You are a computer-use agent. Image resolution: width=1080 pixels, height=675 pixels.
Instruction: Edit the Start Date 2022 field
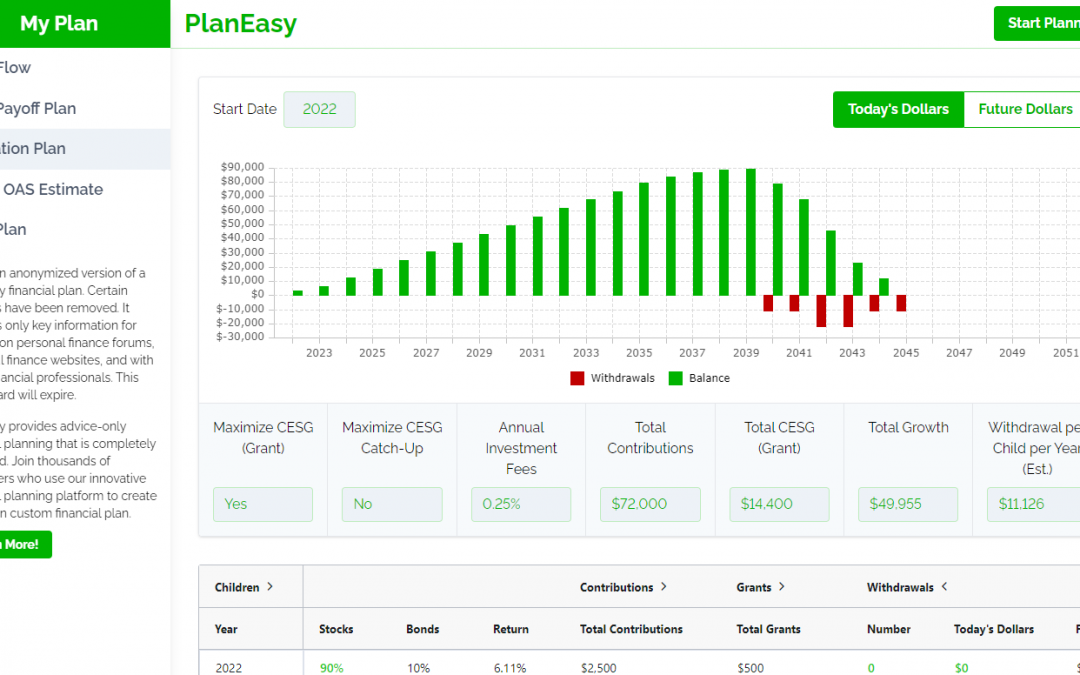tap(320, 110)
